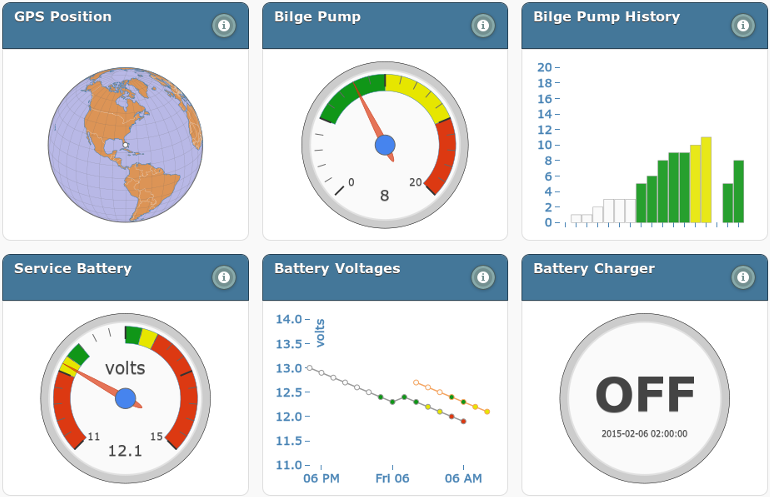The width and height of the screenshot is (770, 497).
Task: Click the first gray point at 13.0 volts
Action: pos(309,368)
